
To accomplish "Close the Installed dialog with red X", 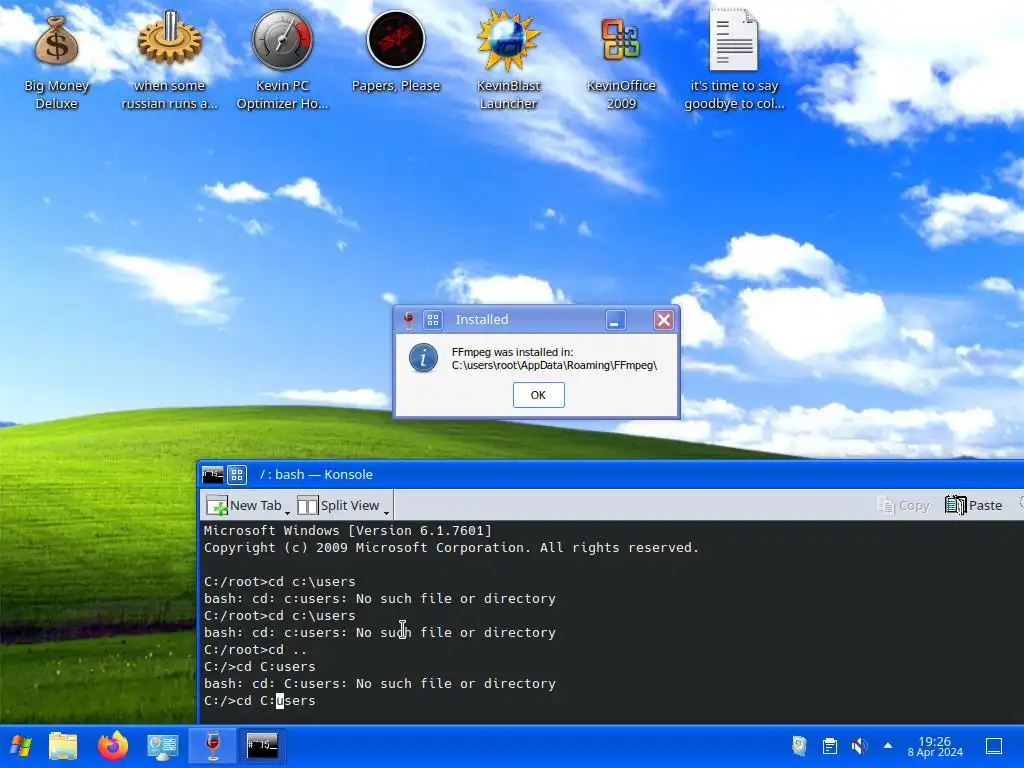I will (664, 320).
